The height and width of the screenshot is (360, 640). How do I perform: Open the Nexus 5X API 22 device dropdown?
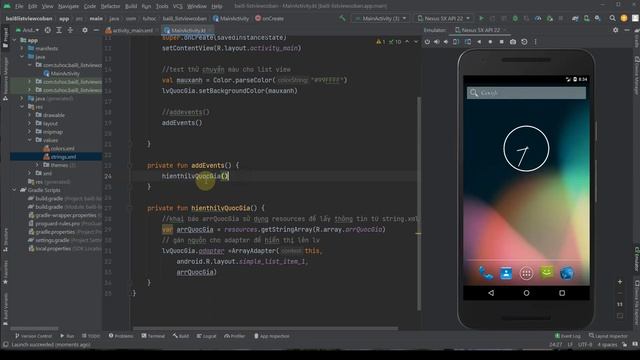443,18
